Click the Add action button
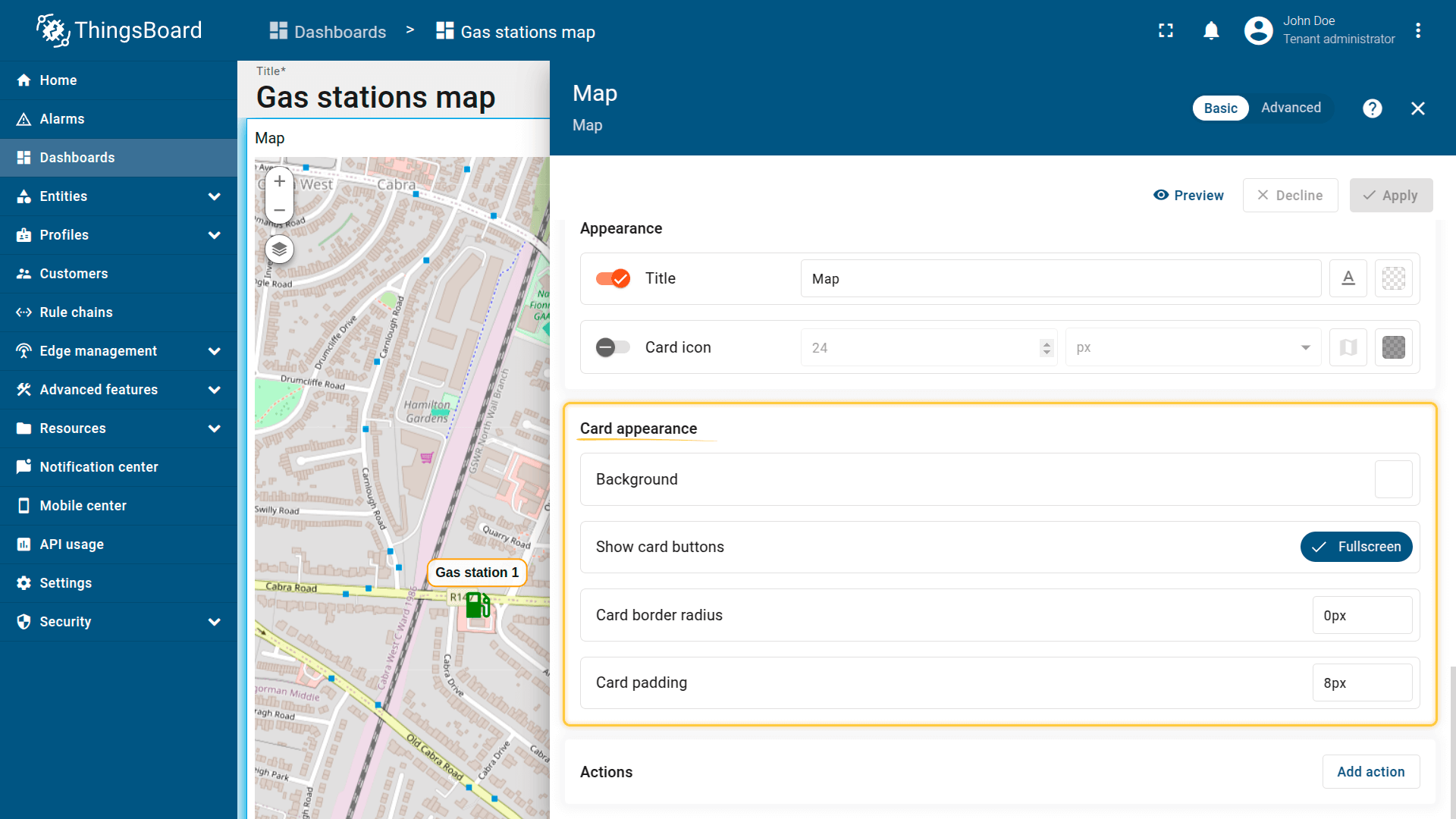 pos(1370,772)
